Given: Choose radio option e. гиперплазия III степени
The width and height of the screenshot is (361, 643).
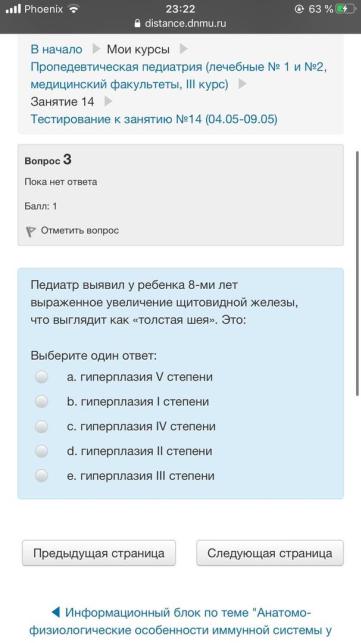Looking at the screenshot, I should 41,476.
